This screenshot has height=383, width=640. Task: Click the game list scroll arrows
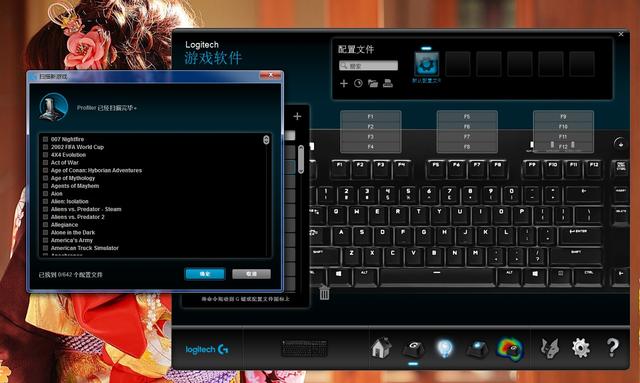pyautogui.click(x=266, y=140)
